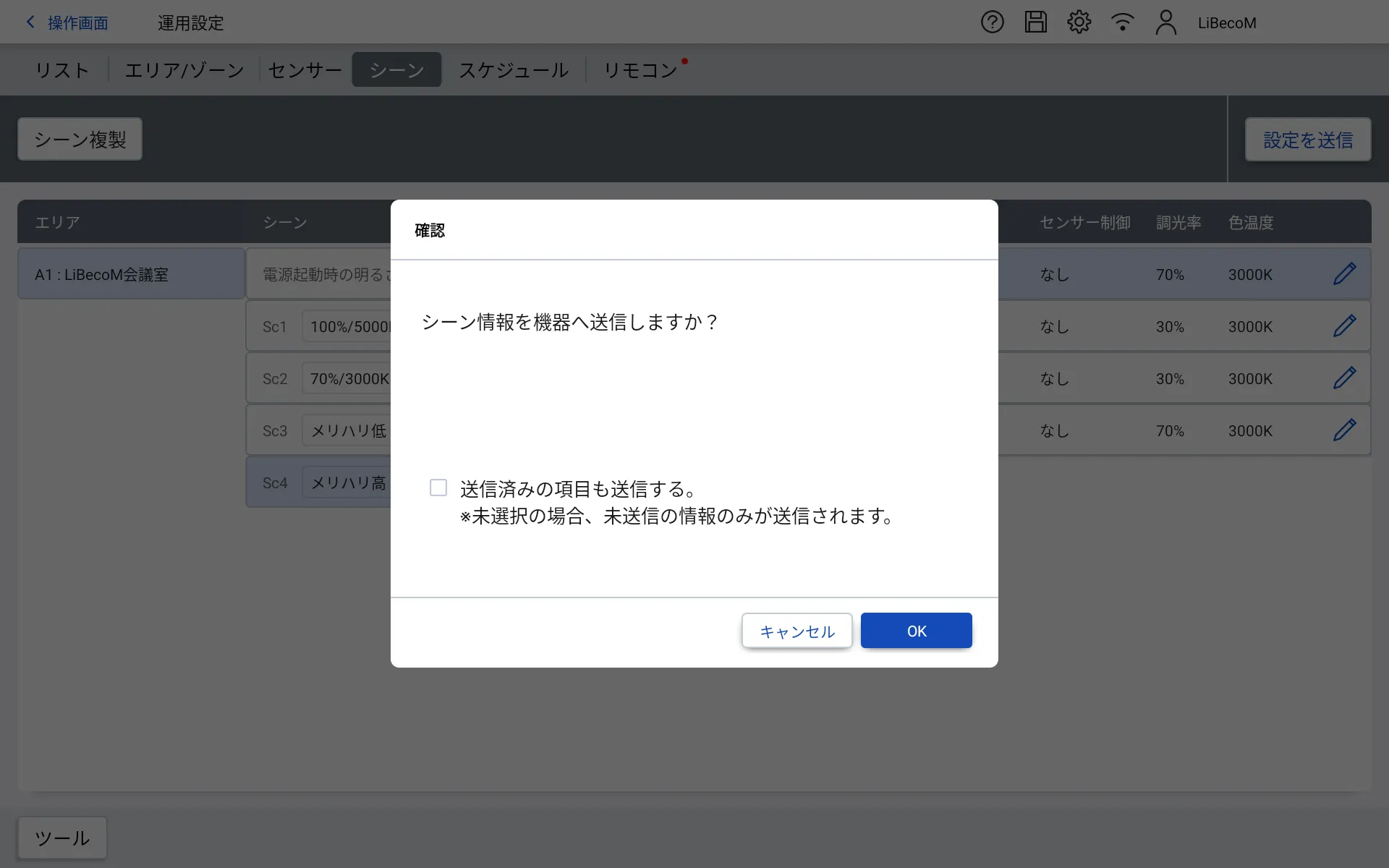Switch to the リモコン tab

click(640, 70)
